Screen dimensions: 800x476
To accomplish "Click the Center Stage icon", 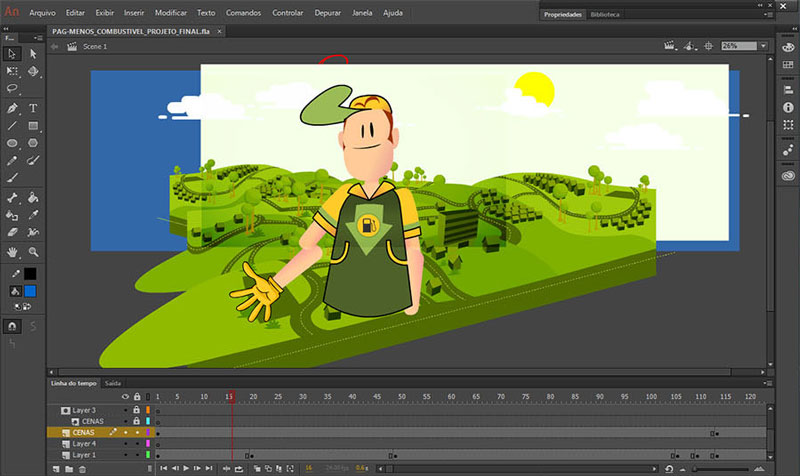I will coord(708,46).
